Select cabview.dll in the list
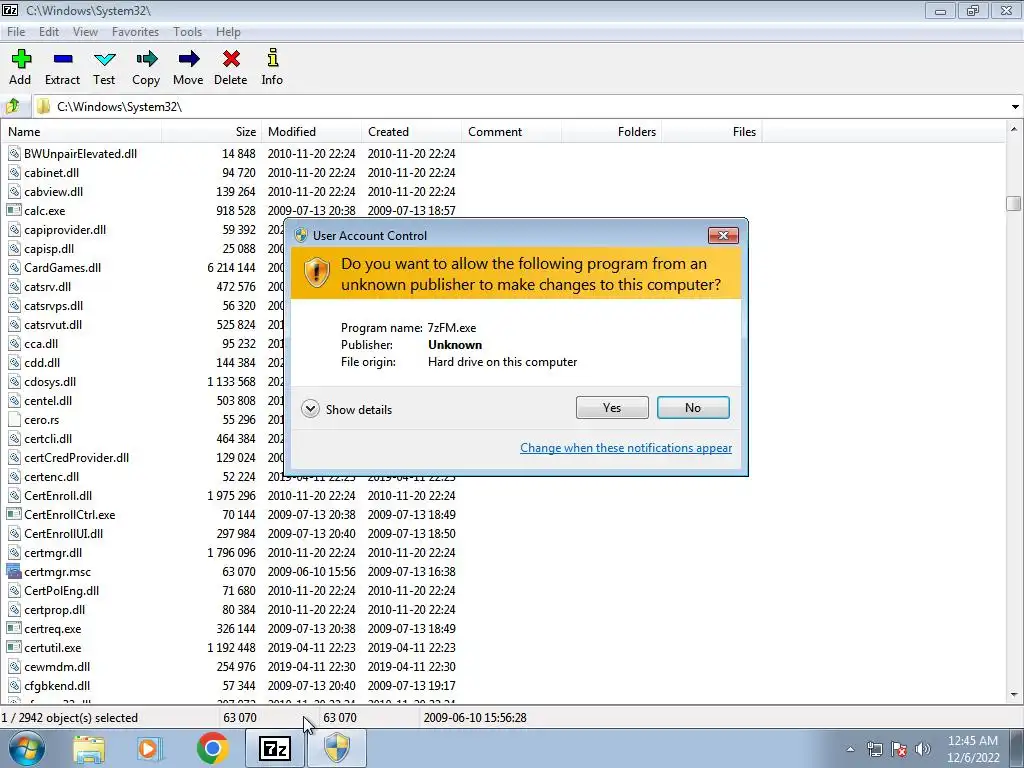Viewport: 1024px width, 768px height. [x=54, y=191]
